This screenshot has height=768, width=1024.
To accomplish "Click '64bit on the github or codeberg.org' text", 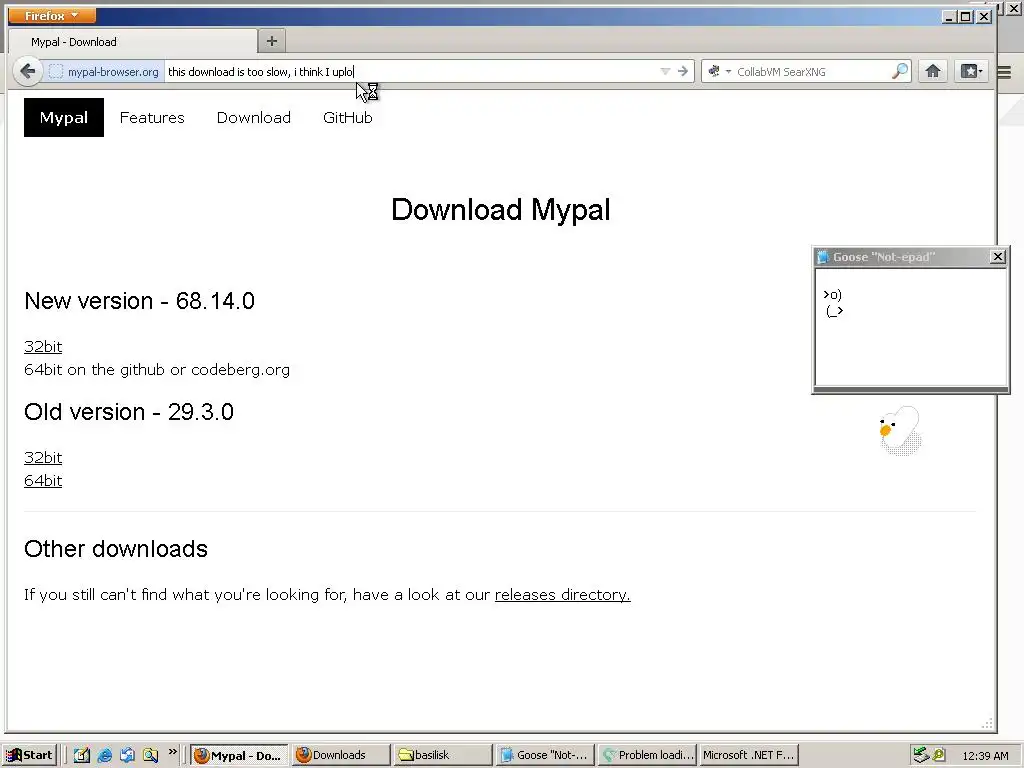I will pos(157,370).
